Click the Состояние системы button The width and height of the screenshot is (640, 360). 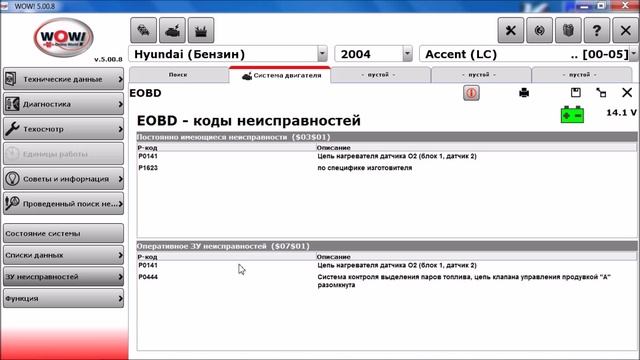[63, 233]
